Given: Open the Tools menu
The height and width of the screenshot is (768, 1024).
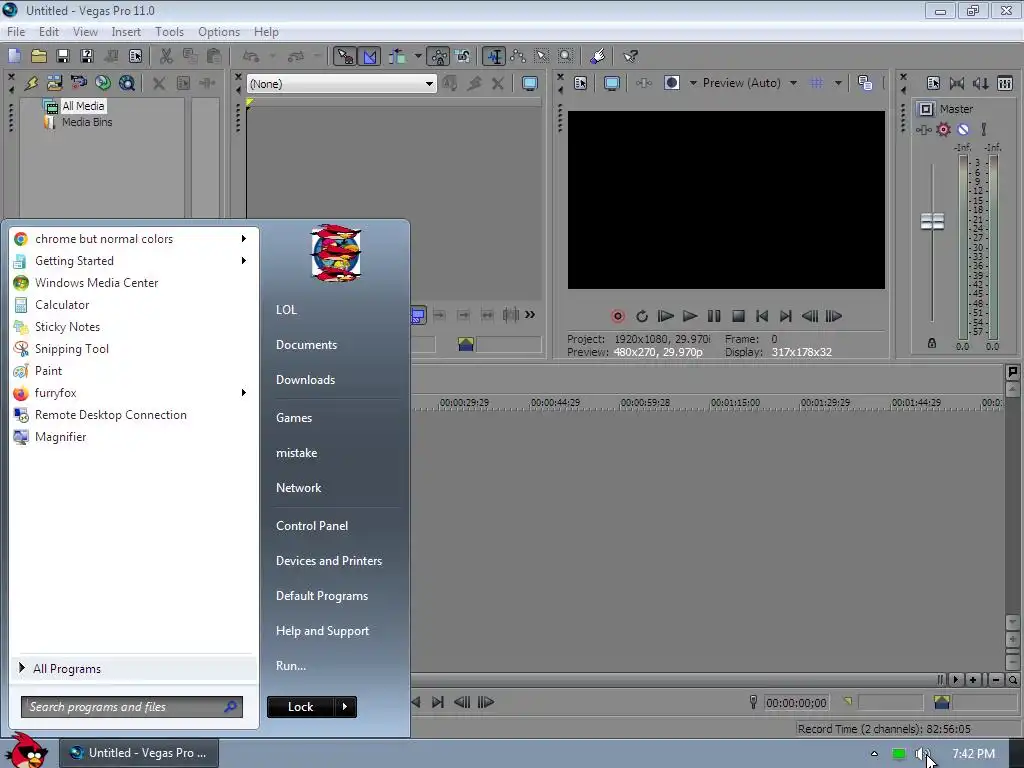Looking at the screenshot, I should (x=169, y=31).
